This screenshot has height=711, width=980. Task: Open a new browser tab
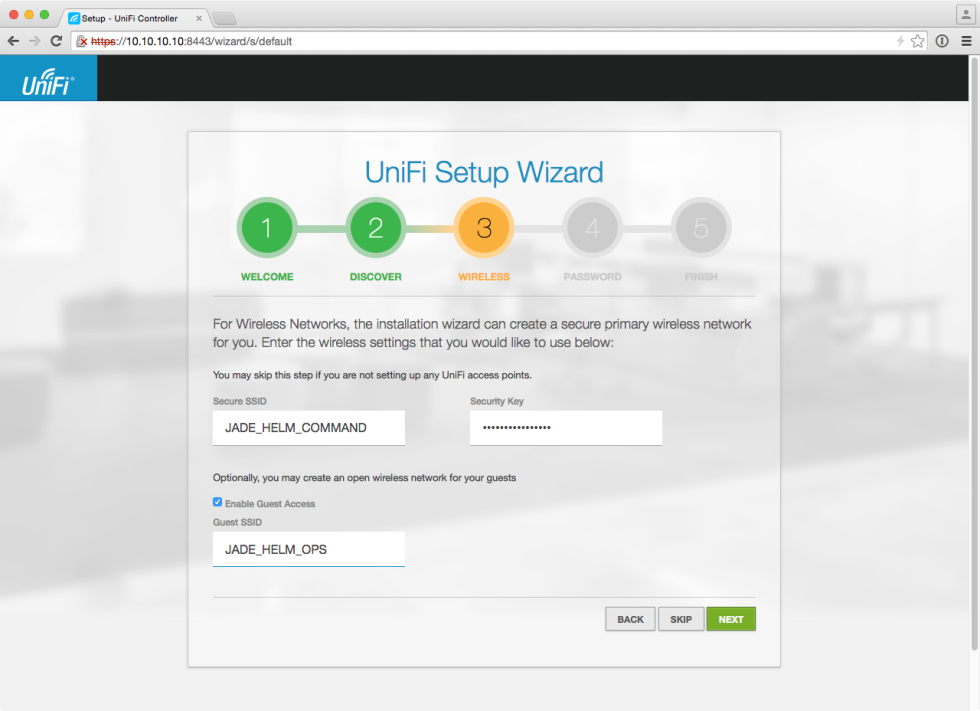click(225, 17)
